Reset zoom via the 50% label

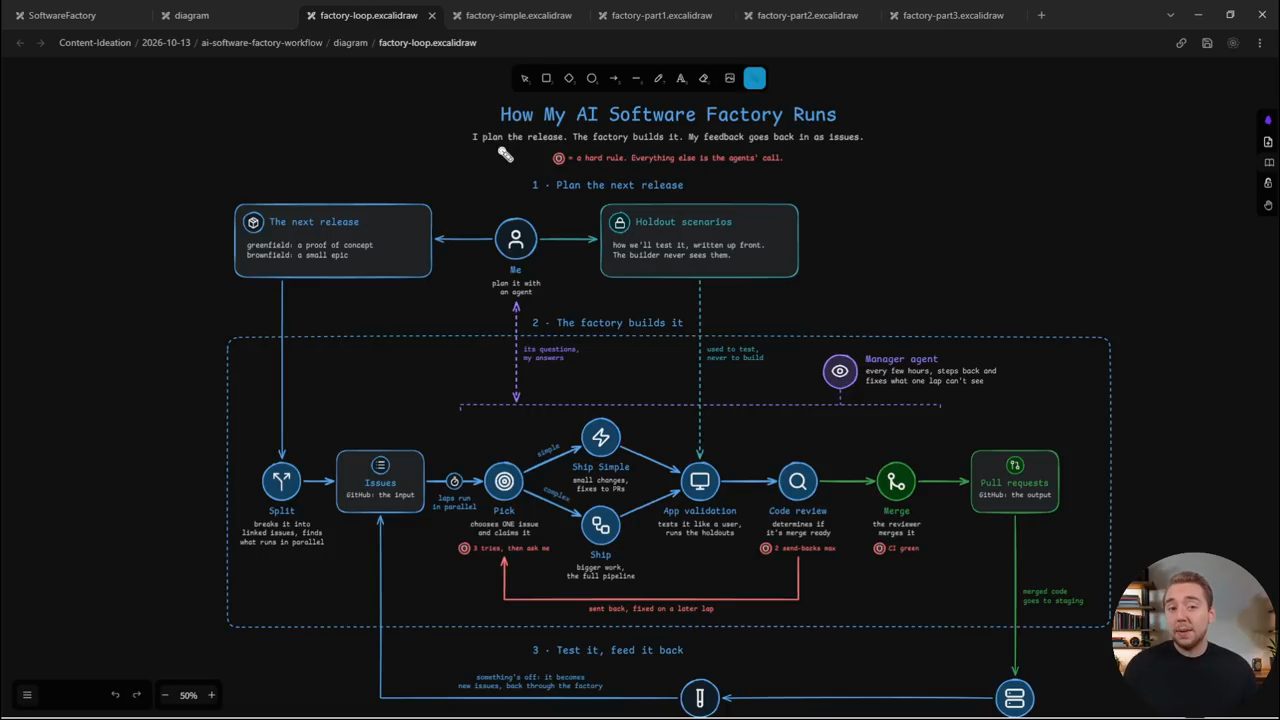click(x=188, y=695)
